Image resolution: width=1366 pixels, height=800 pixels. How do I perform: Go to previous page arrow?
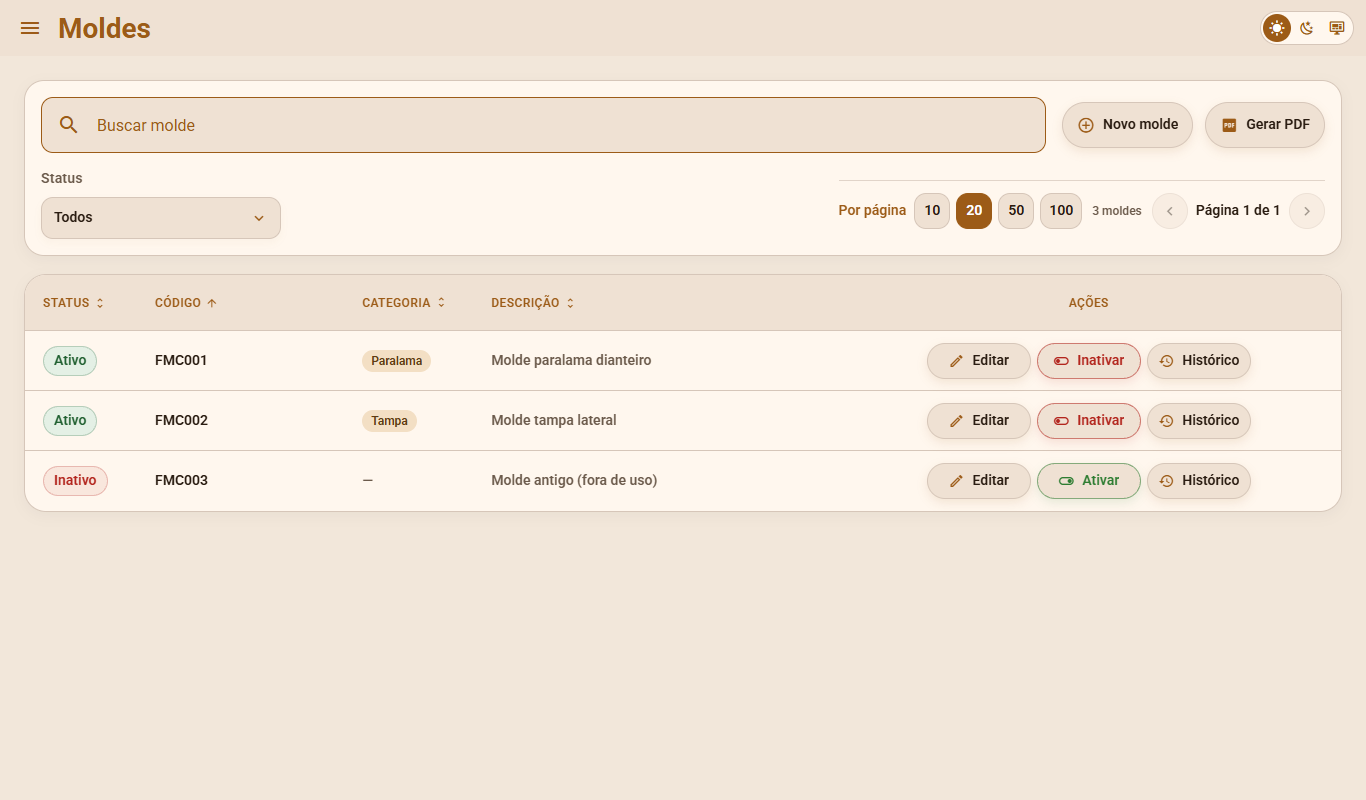click(x=1170, y=211)
